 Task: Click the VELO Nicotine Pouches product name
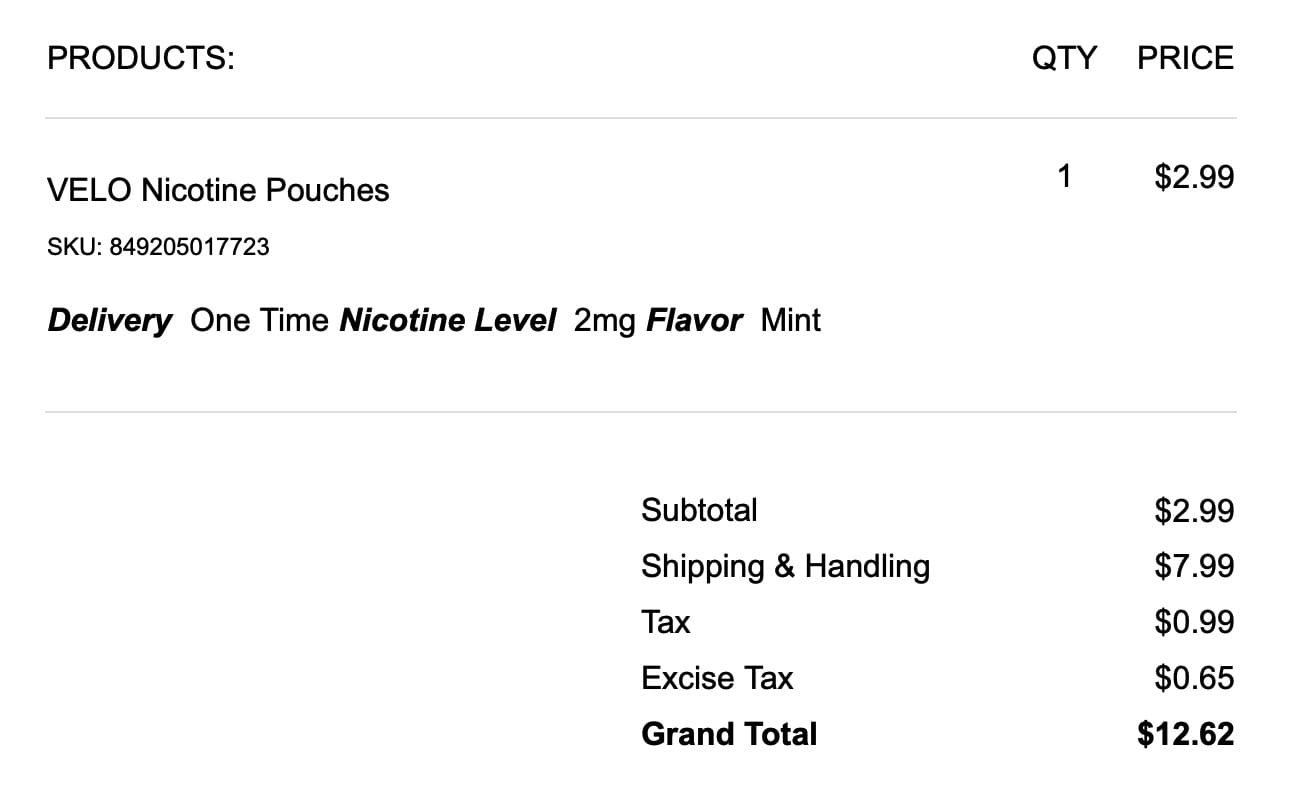218,190
